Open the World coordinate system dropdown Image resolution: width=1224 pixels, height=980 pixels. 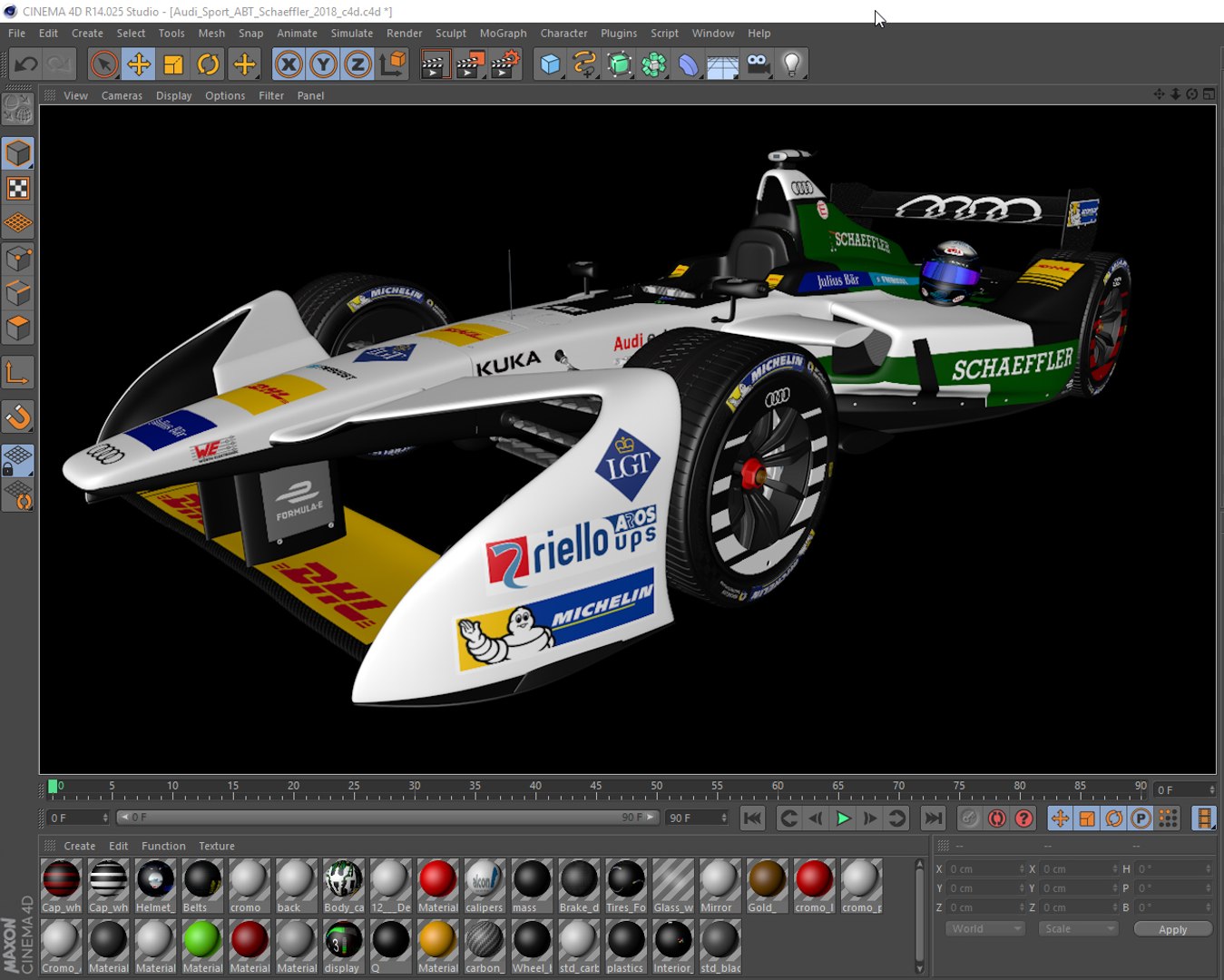click(x=985, y=929)
